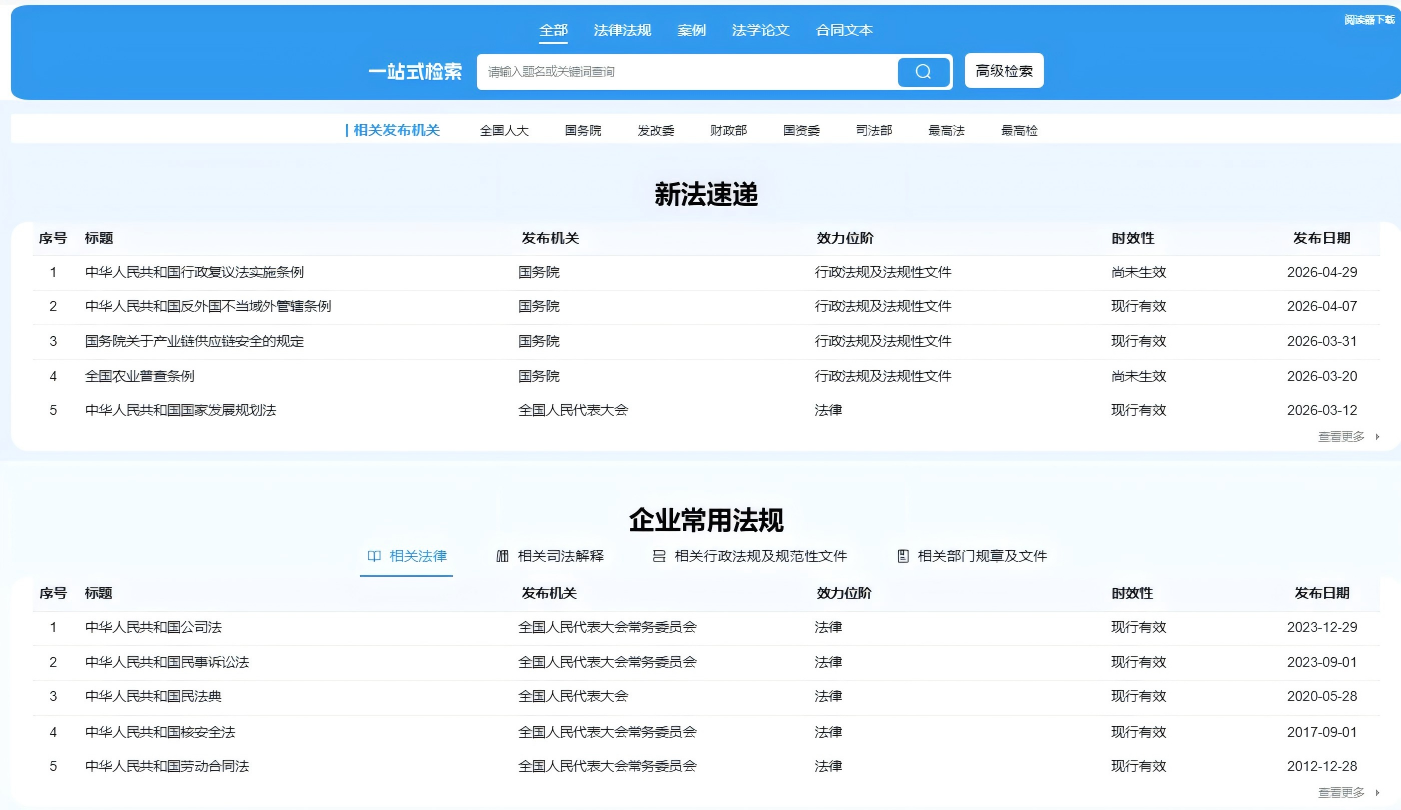Click the arrow next to 查看更多 under 企业常用法规

tap(1378, 793)
